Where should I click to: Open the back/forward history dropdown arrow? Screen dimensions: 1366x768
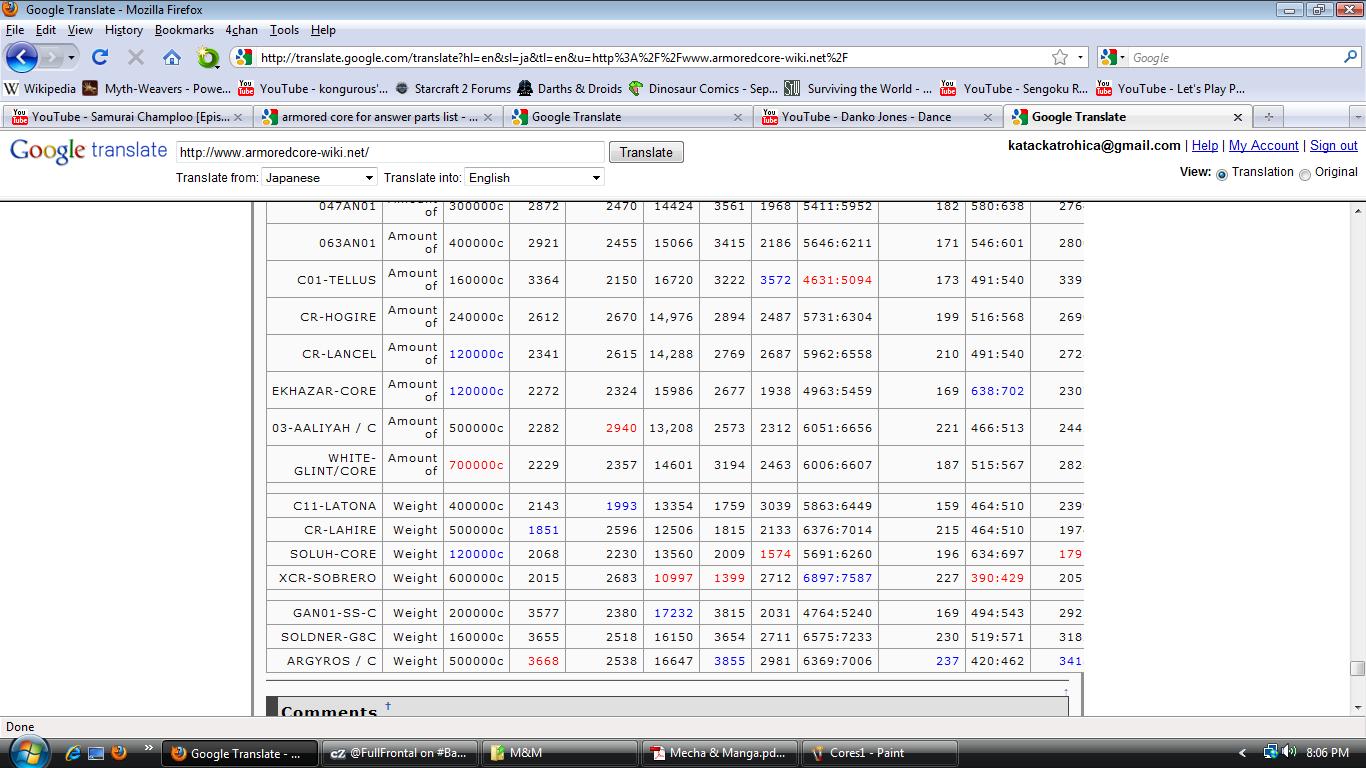(x=71, y=58)
